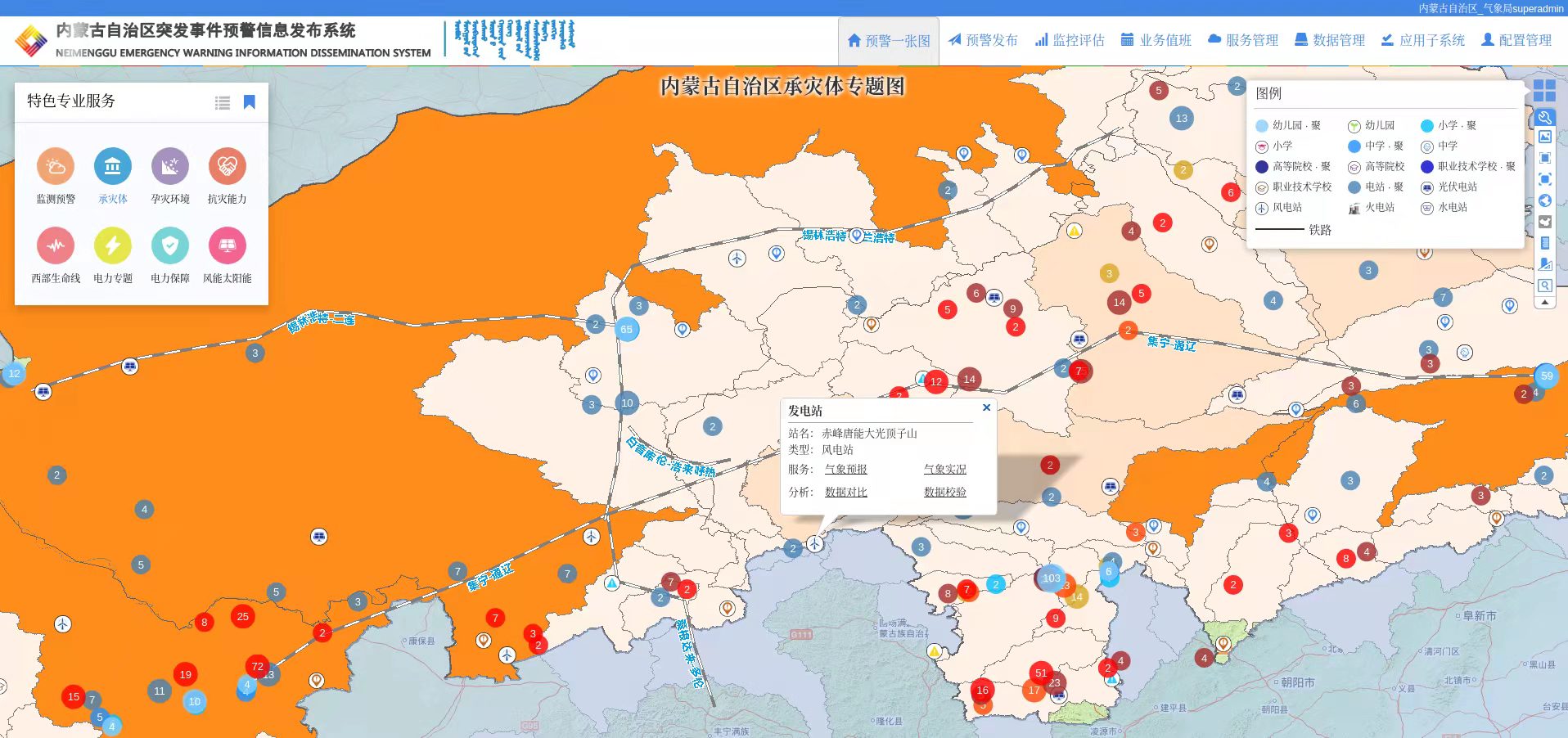1568x738 pixels.
Task: Click the full extent icon on map toolbar
Action: click(1545, 158)
